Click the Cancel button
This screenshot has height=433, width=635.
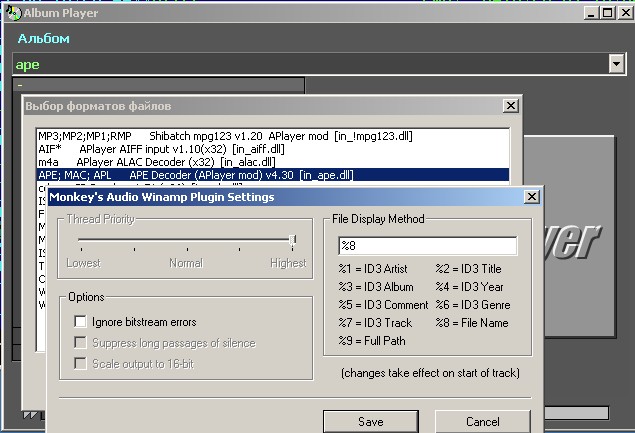482,422
